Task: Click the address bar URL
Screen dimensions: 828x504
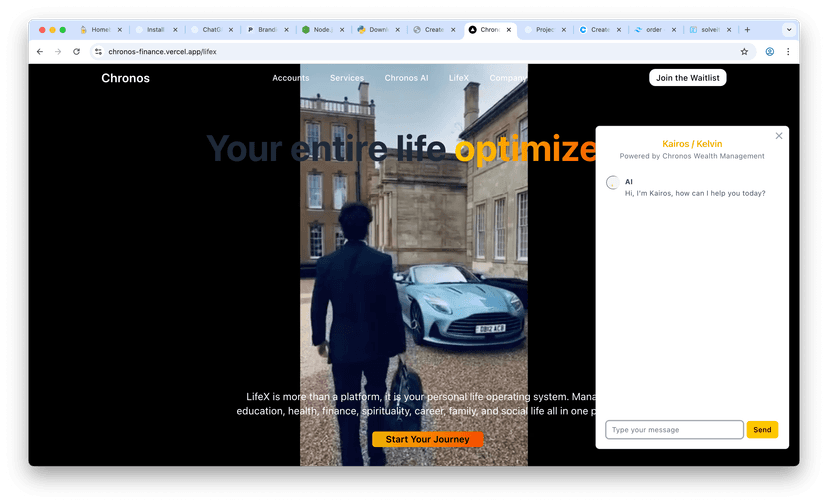Action: [x=162, y=52]
